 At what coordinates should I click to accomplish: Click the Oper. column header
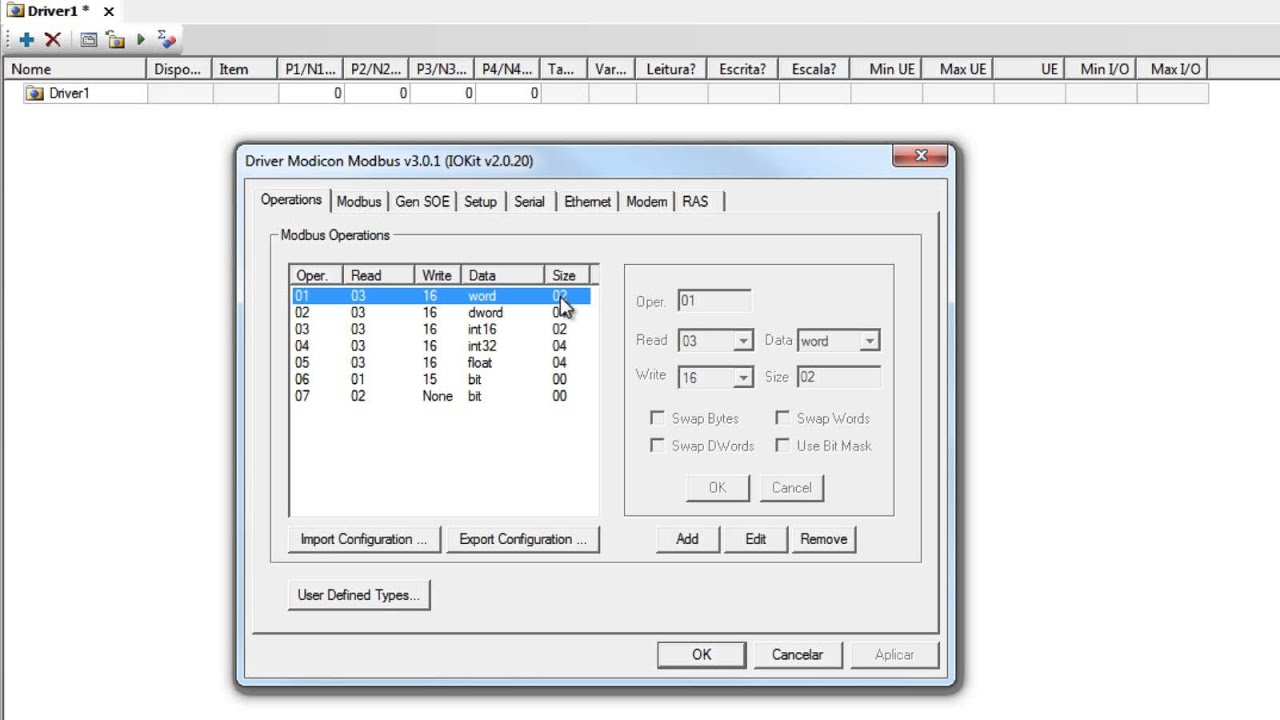[x=316, y=275]
